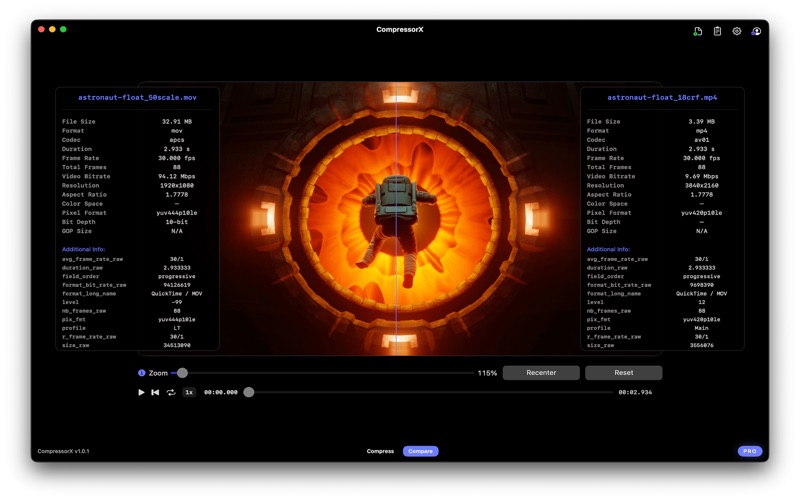Click the right panel Additional Info heading

tap(608, 249)
